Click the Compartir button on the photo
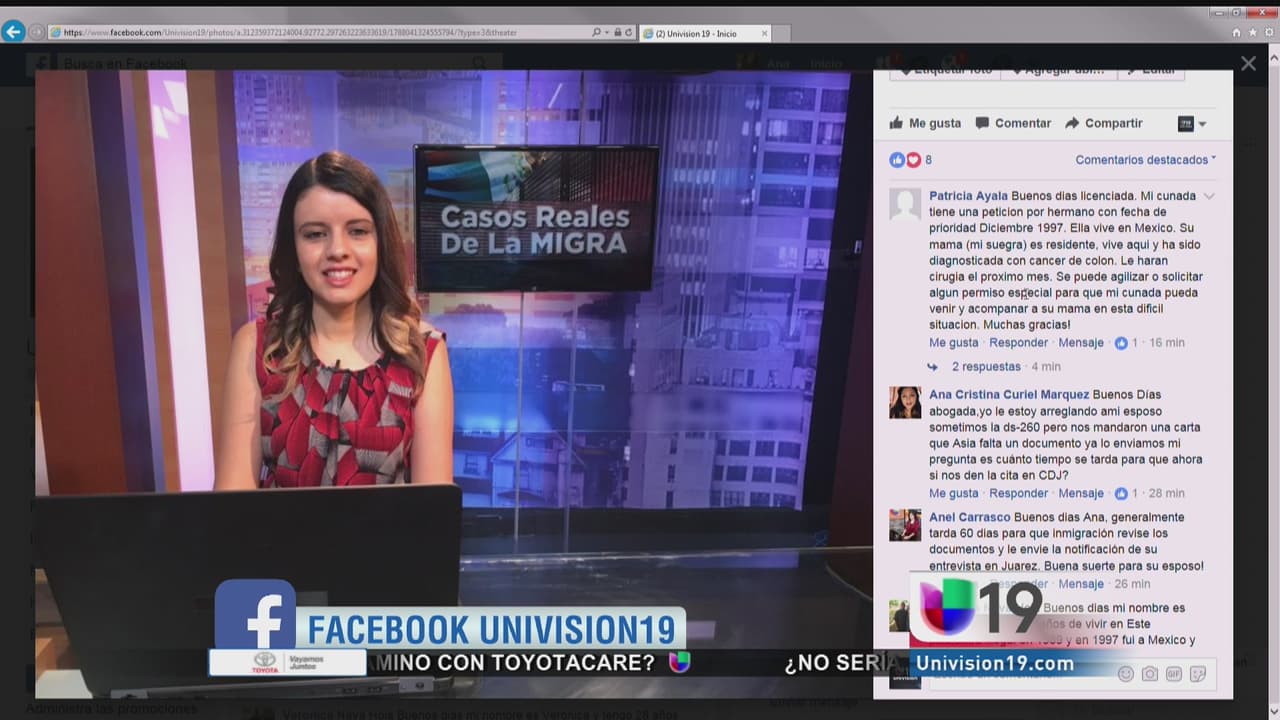 (1104, 123)
